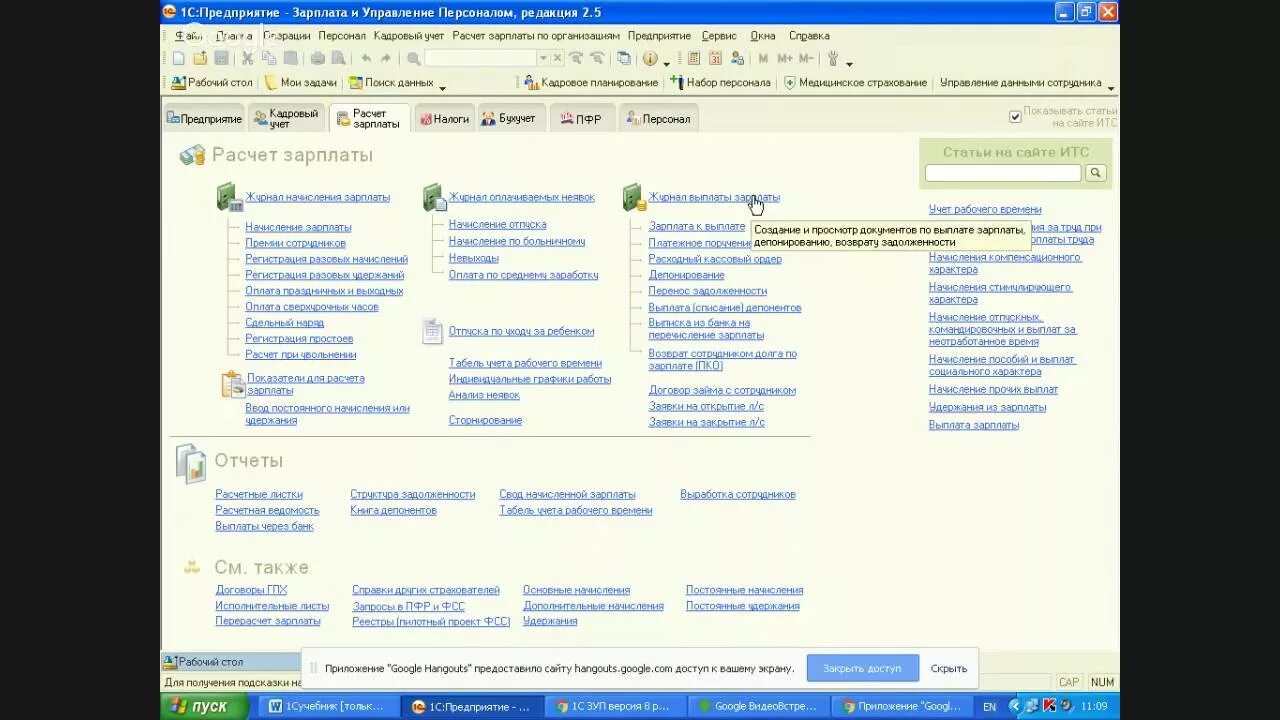Click the New document toolbar icon
1280x720 pixels.
click(x=178, y=58)
